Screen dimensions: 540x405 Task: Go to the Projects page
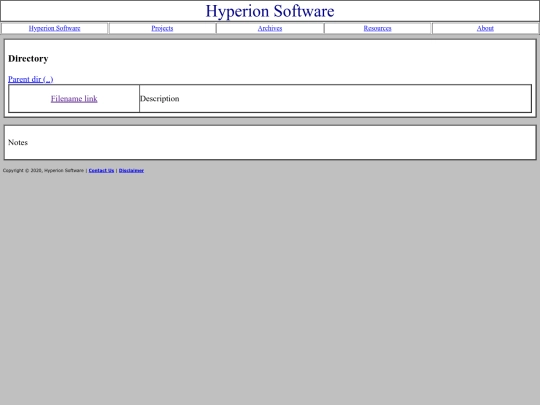pos(162,28)
